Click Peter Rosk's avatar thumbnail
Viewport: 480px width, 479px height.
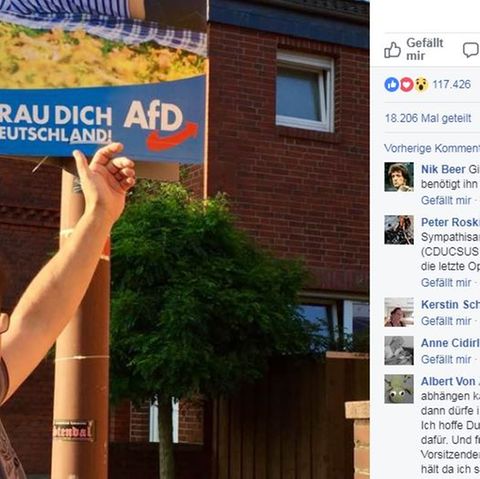(399, 230)
